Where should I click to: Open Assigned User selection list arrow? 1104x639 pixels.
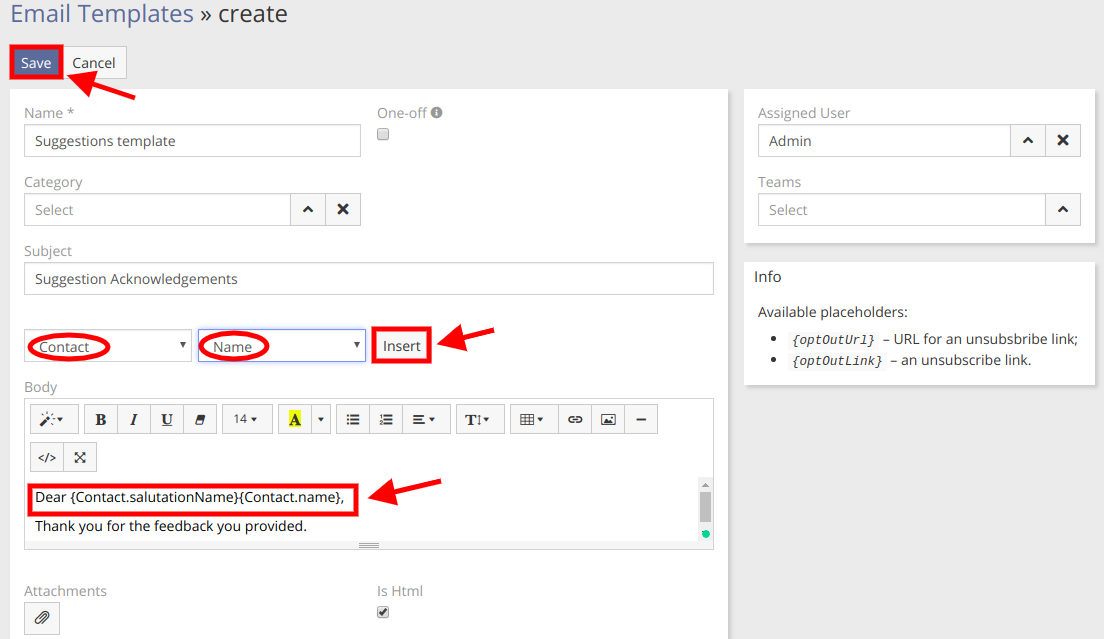tap(1028, 141)
